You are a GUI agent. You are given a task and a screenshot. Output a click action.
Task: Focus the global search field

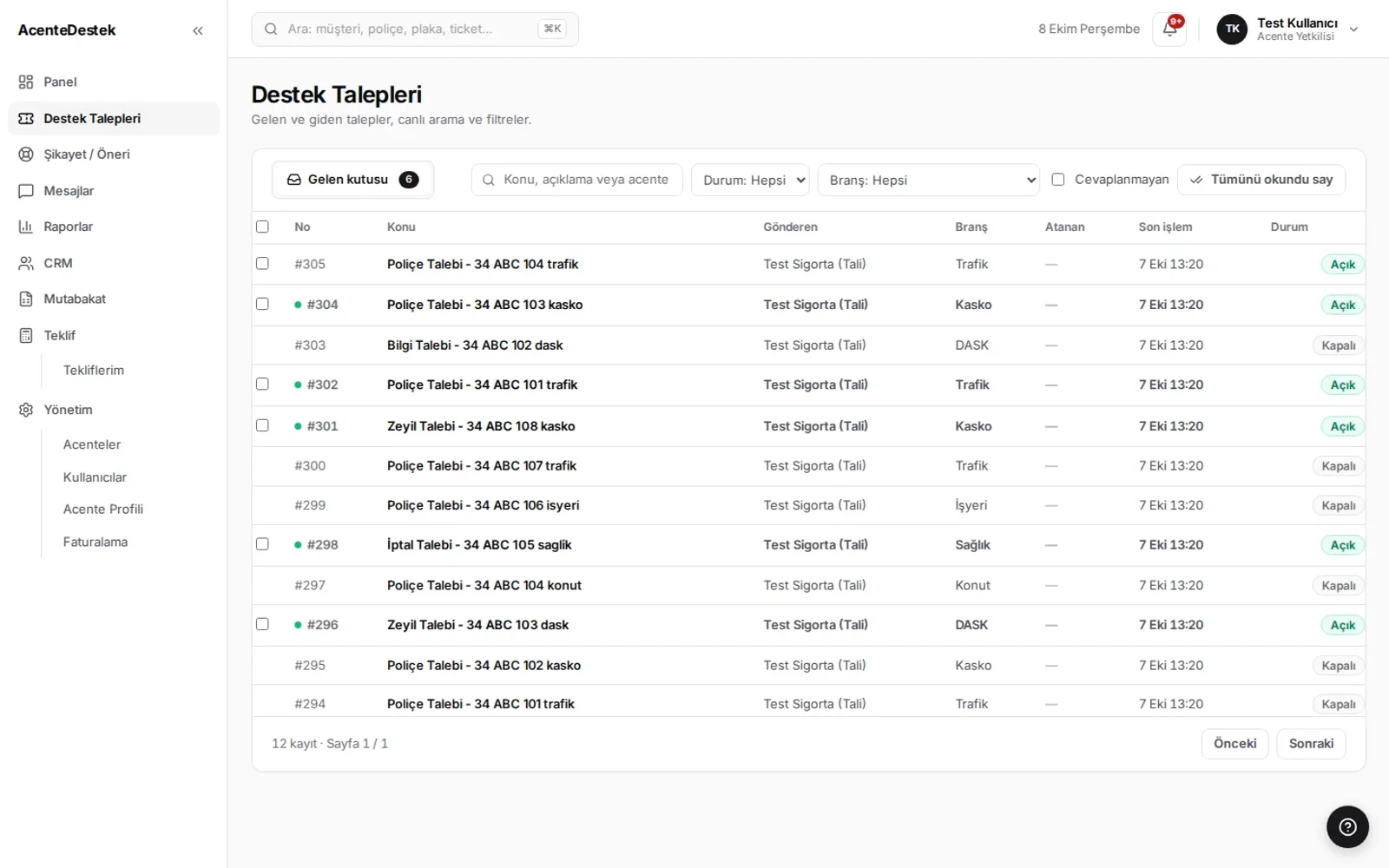pos(415,29)
